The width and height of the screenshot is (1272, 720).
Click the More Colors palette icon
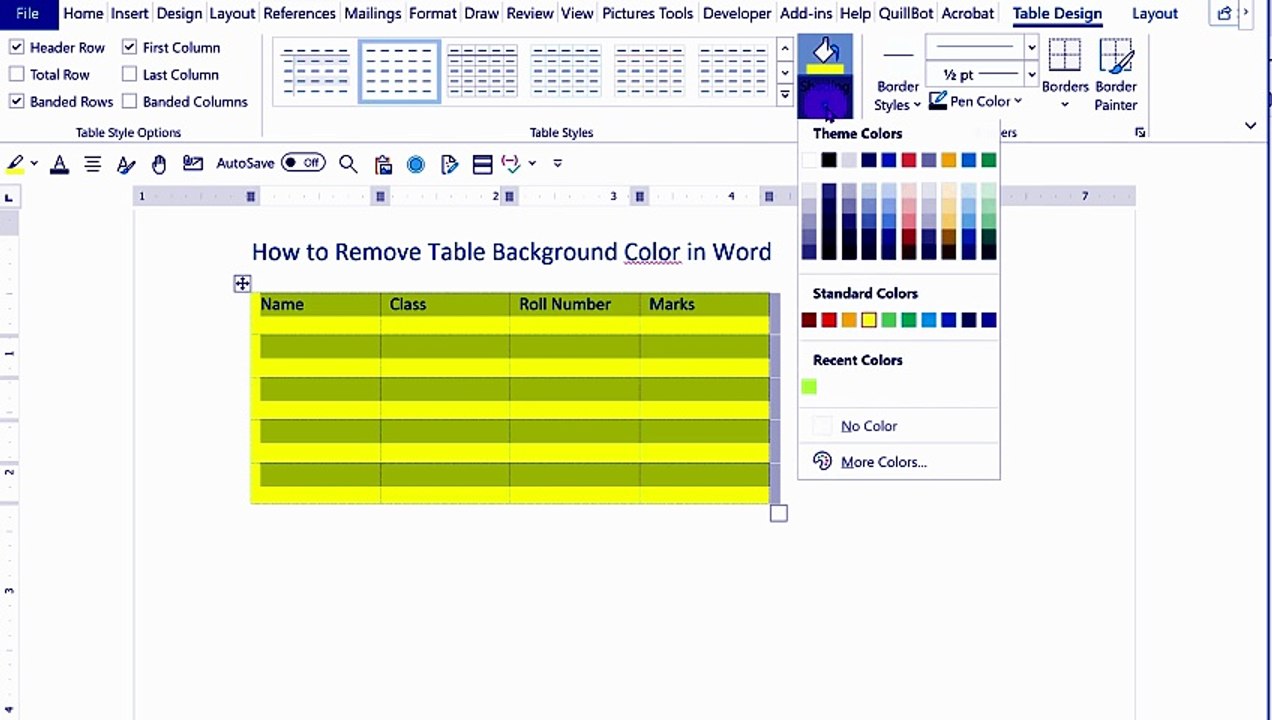(x=822, y=461)
